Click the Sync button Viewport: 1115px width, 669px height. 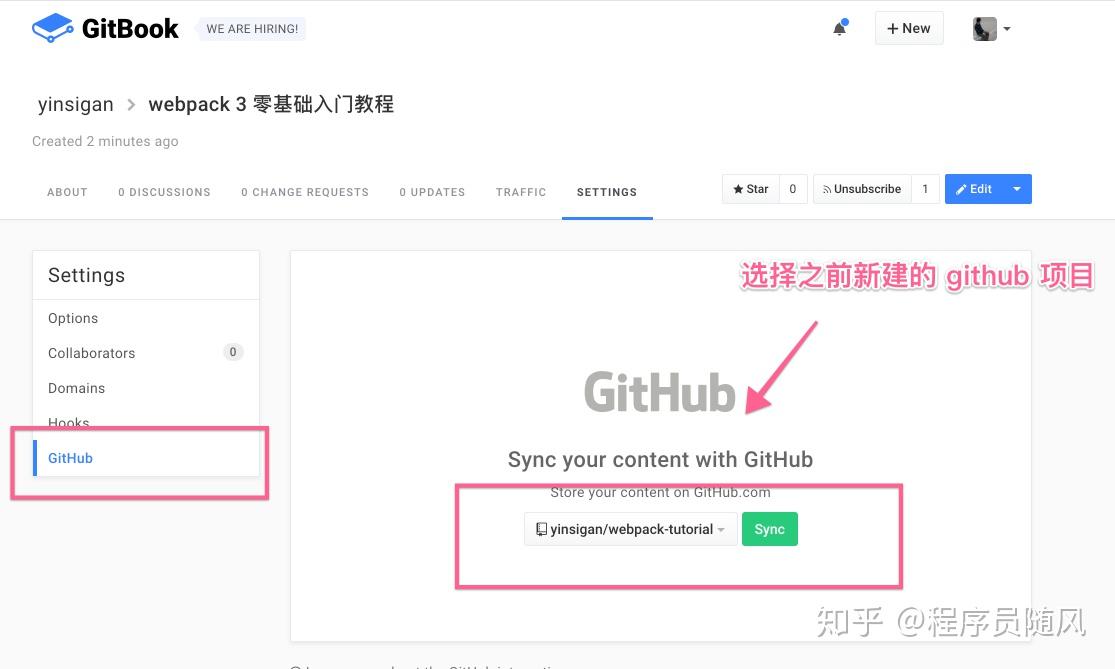[769, 529]
